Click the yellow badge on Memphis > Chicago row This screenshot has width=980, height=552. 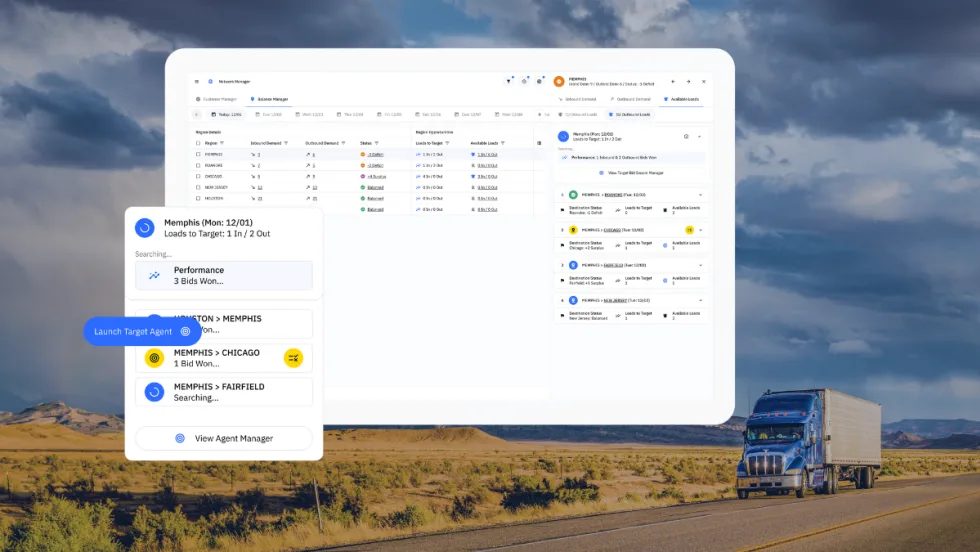[689, 230]
